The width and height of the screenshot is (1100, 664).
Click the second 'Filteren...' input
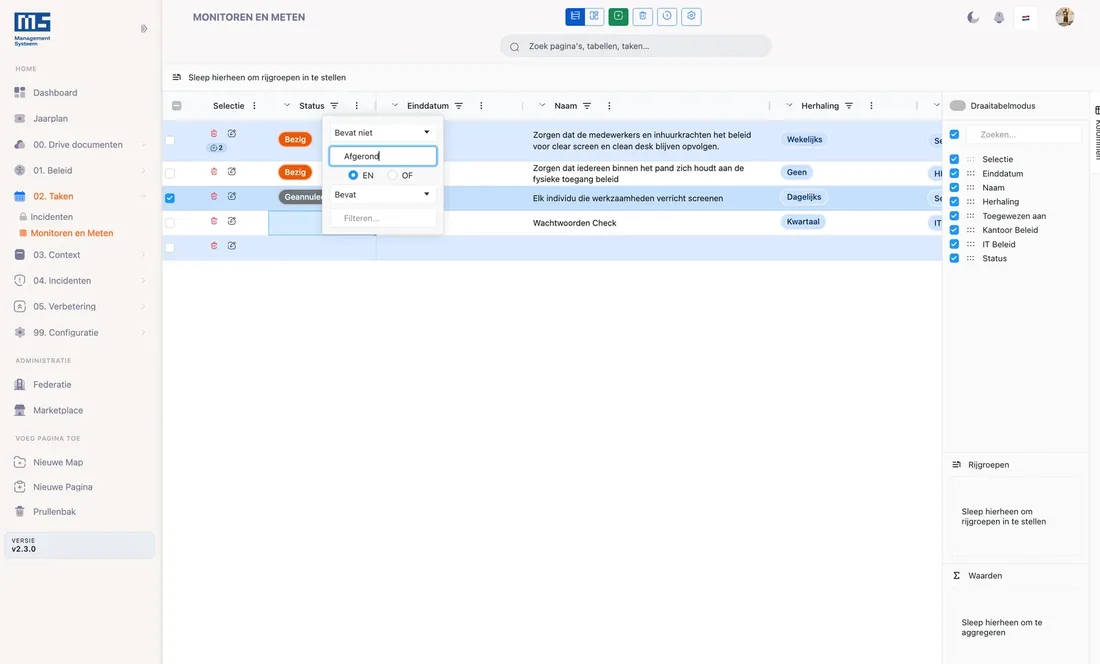383,218
